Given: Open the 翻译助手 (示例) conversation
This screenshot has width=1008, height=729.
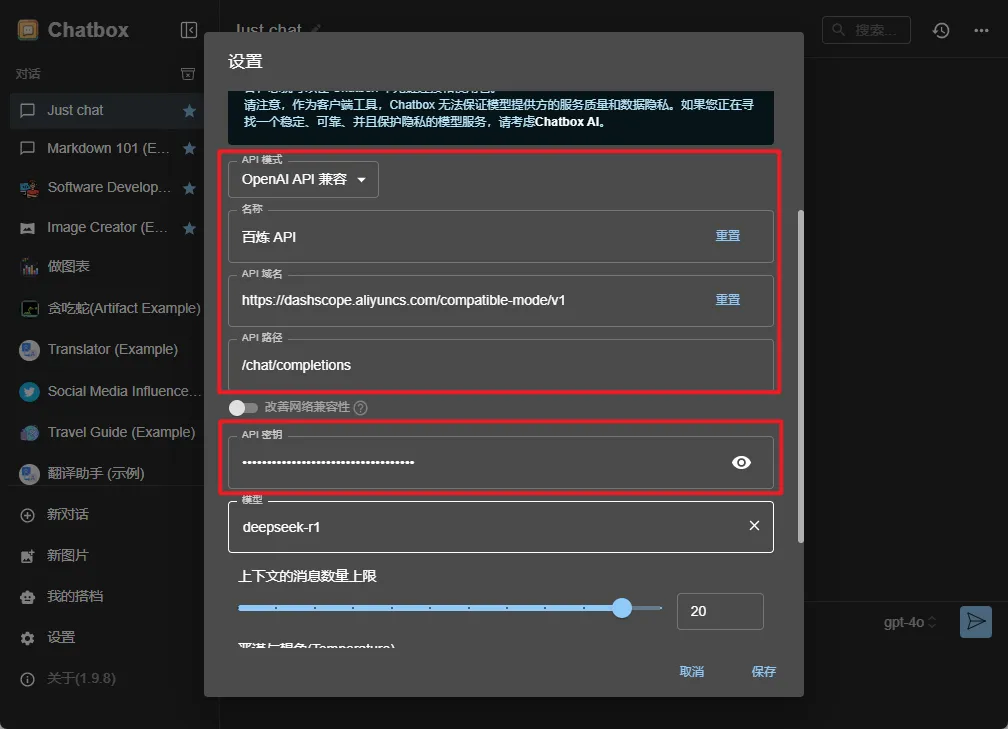Looking at the screenshot, I should 107,474.
